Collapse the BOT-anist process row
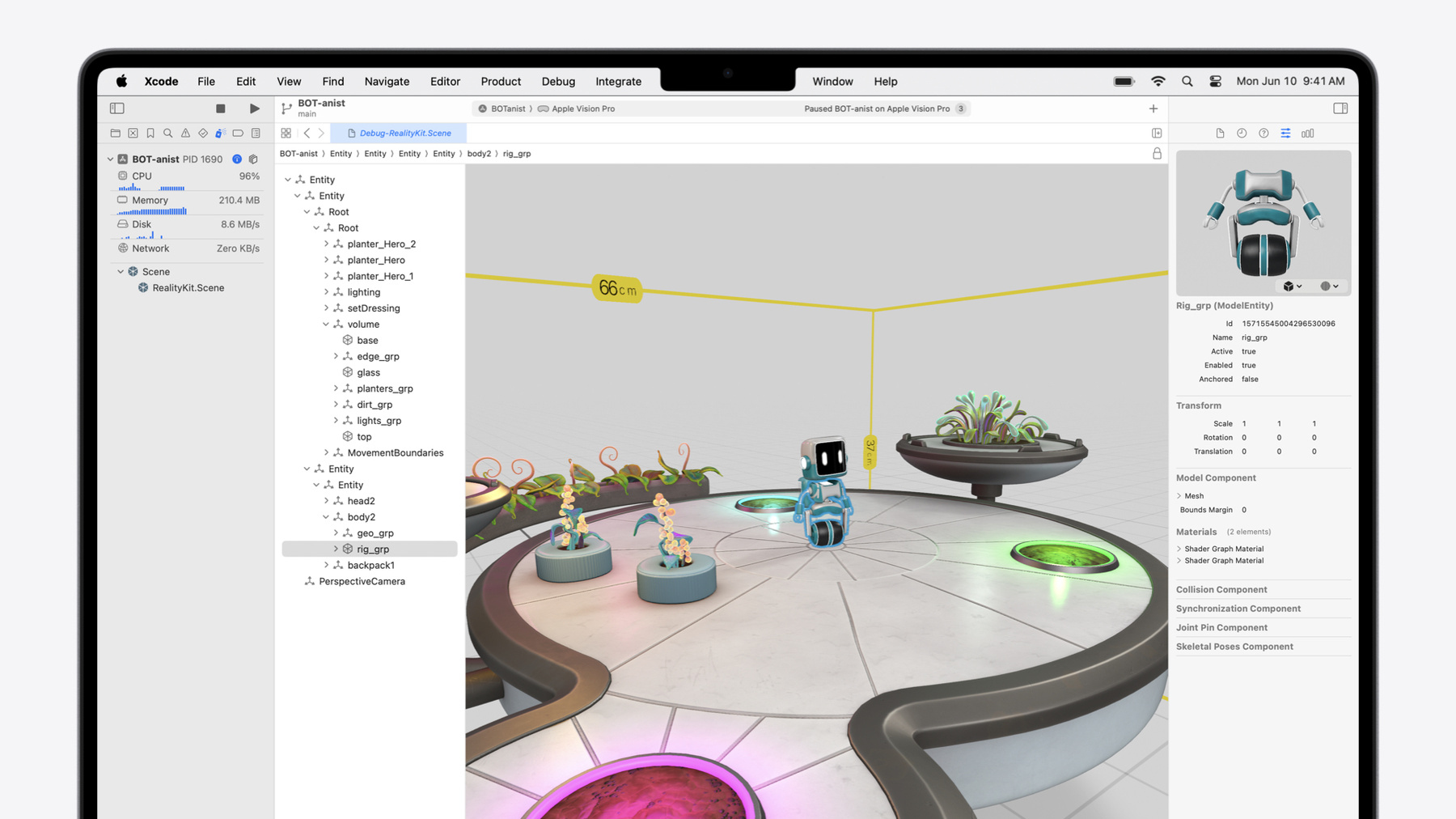1456x819 pixels. [111, 159]
